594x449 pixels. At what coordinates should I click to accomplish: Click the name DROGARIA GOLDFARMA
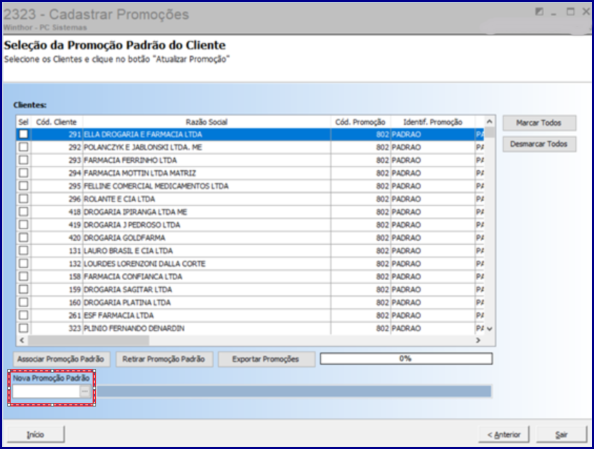(124, 238)
